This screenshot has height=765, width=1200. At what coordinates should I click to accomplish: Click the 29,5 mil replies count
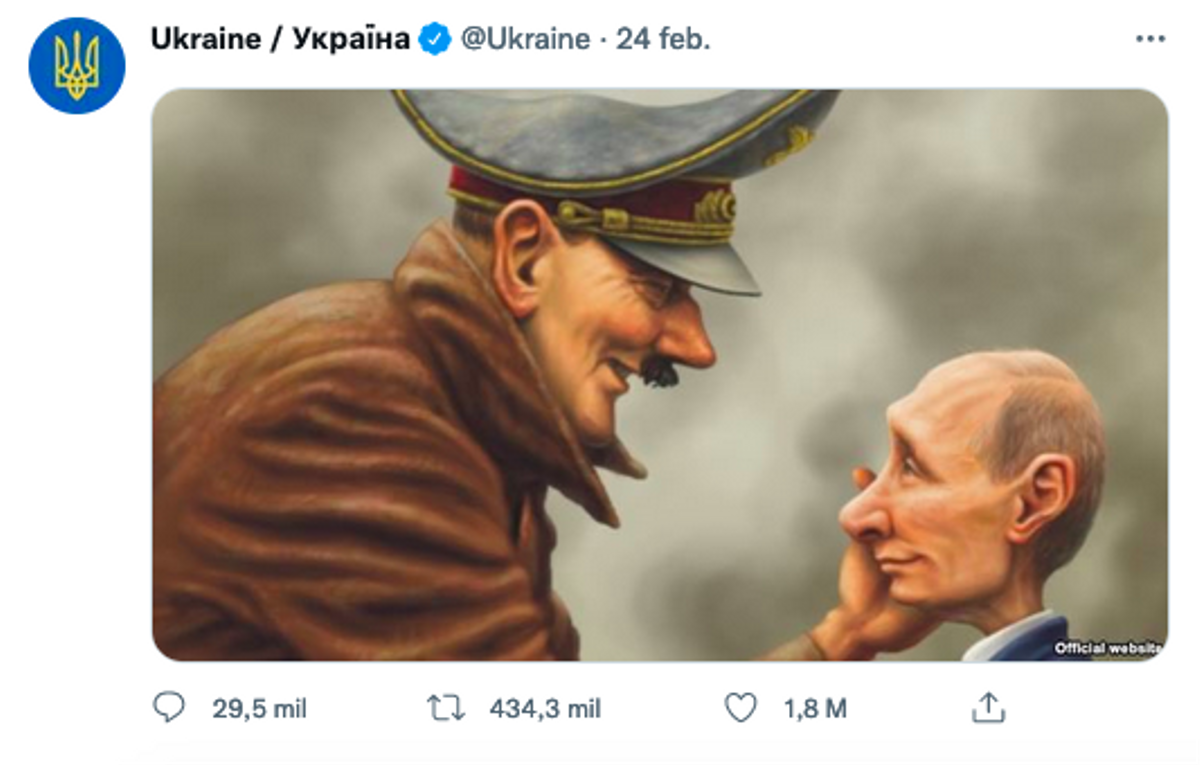(259, 709)
